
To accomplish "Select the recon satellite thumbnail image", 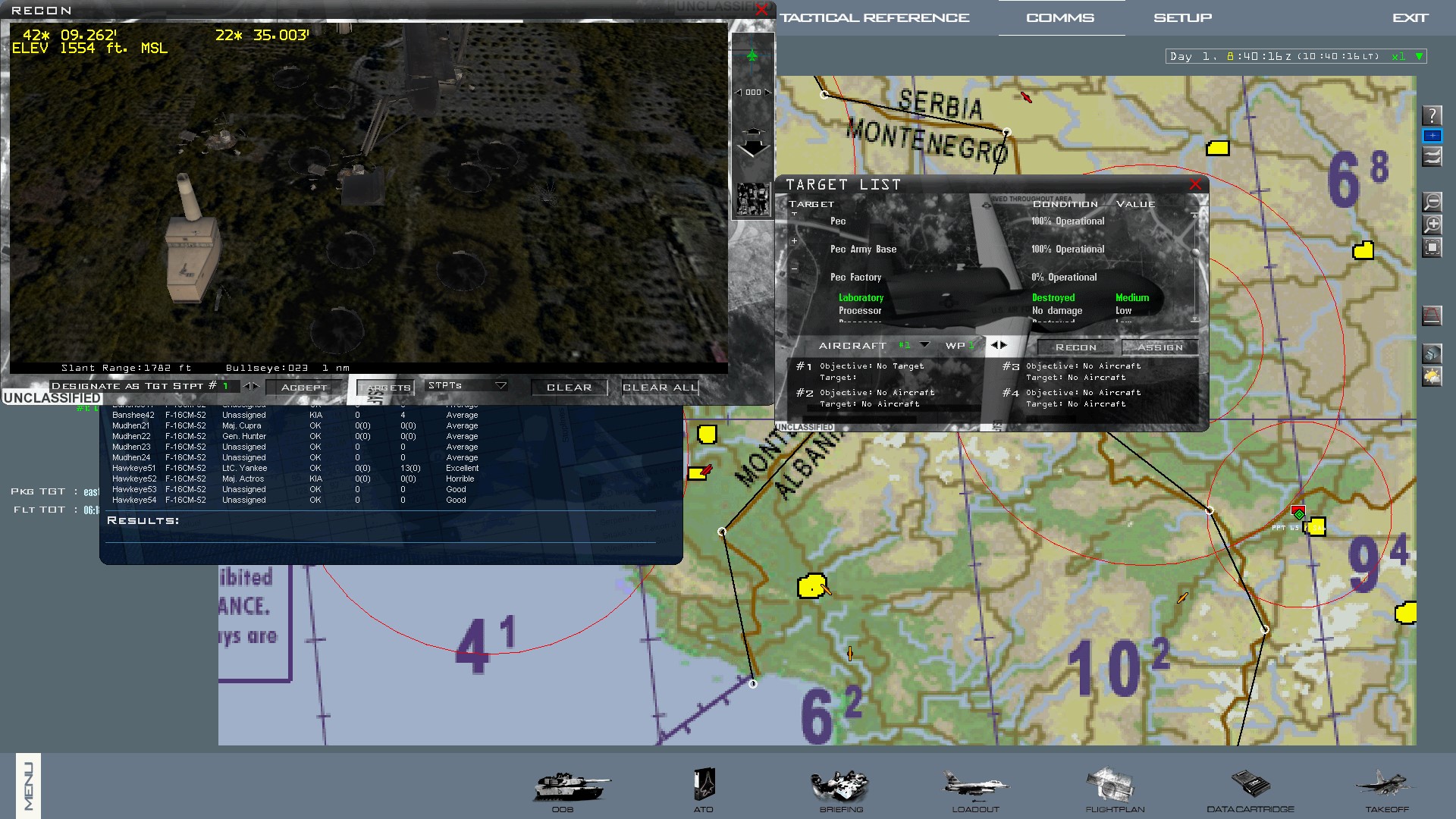I will click(x=753, y=199).
